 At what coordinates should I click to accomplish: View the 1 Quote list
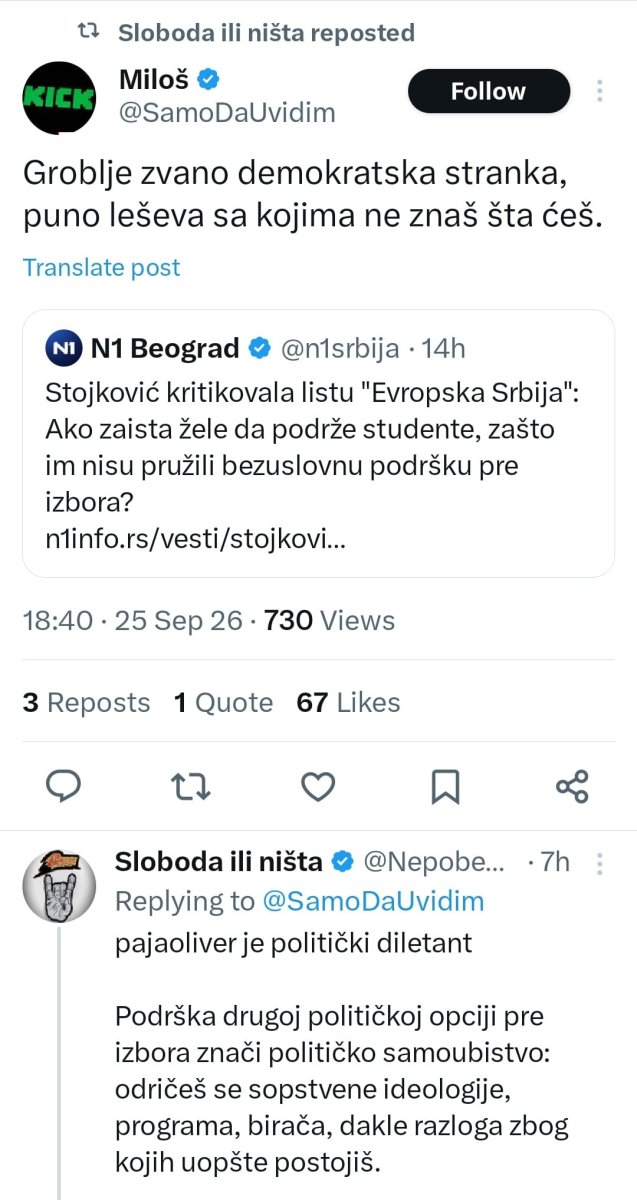click(x=223, y=703)
